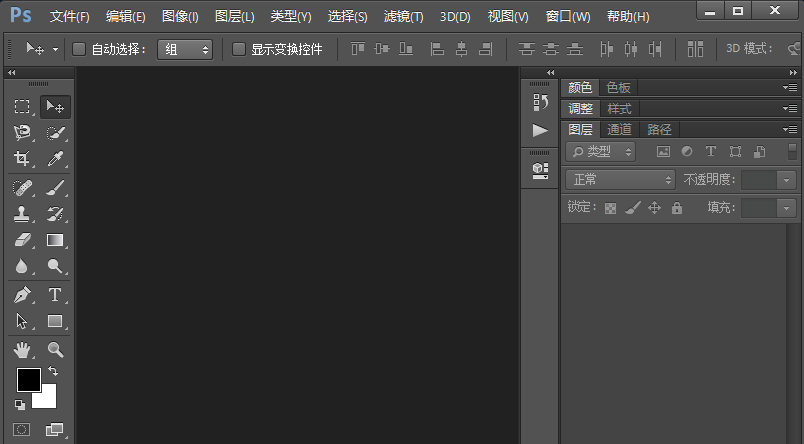
Task: Toggle Quick Mask mode
Action: 22,429
